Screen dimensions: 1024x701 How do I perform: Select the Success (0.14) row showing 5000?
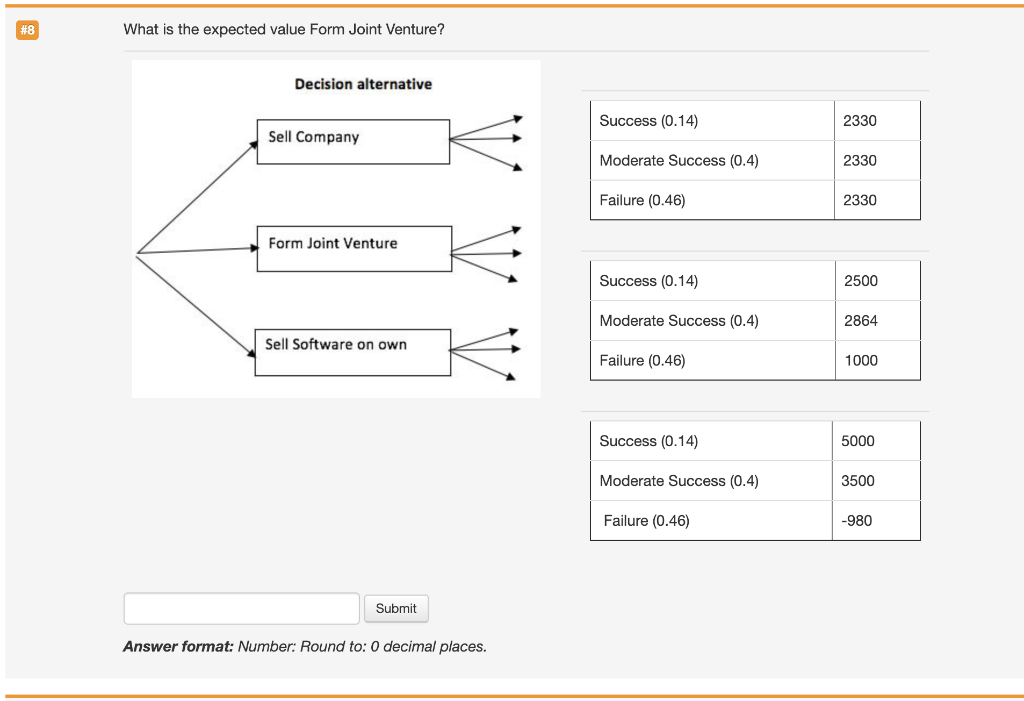[x=711, y=440]
